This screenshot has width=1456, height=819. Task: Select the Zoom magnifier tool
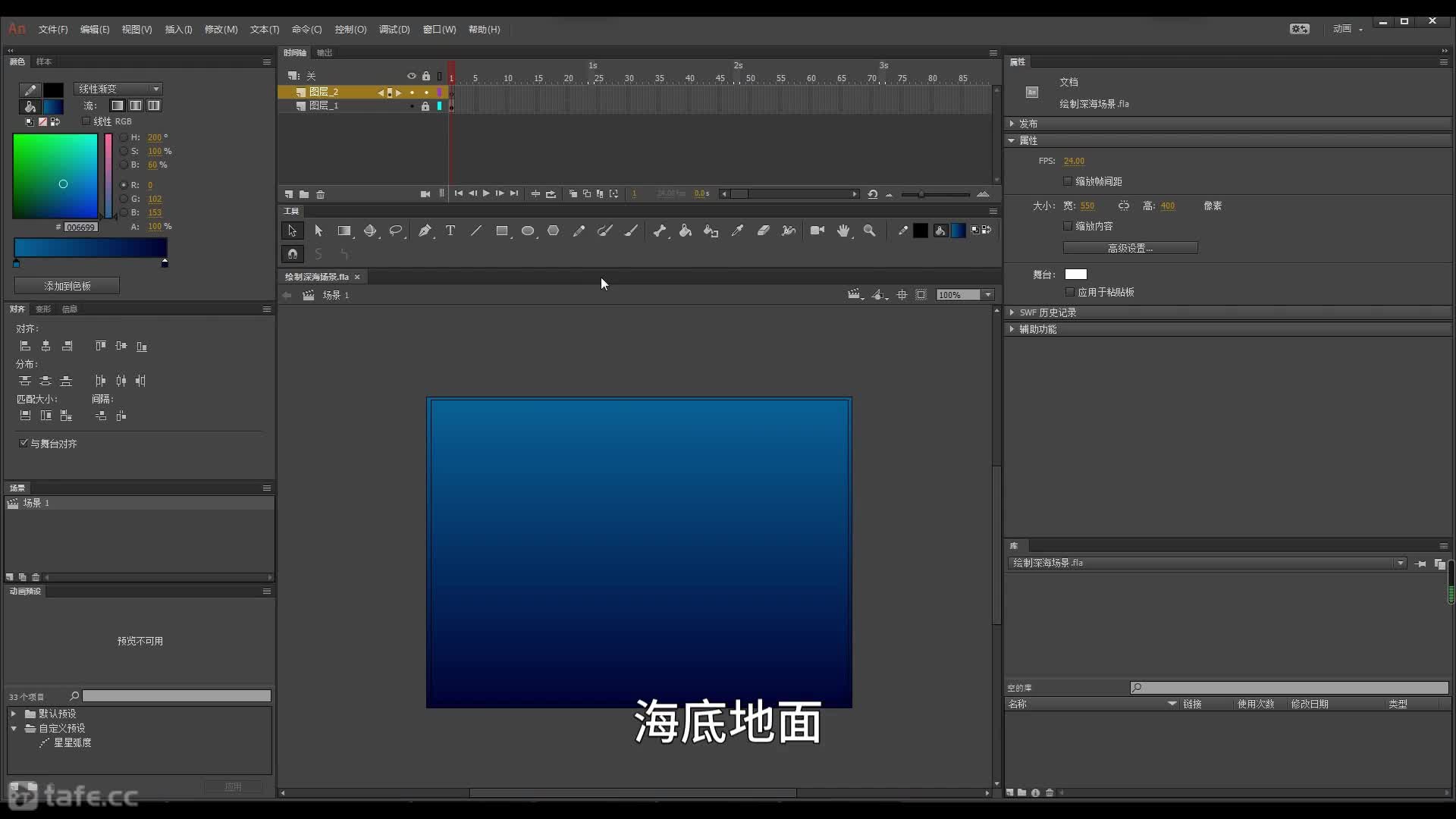click(x=870, y=231)
